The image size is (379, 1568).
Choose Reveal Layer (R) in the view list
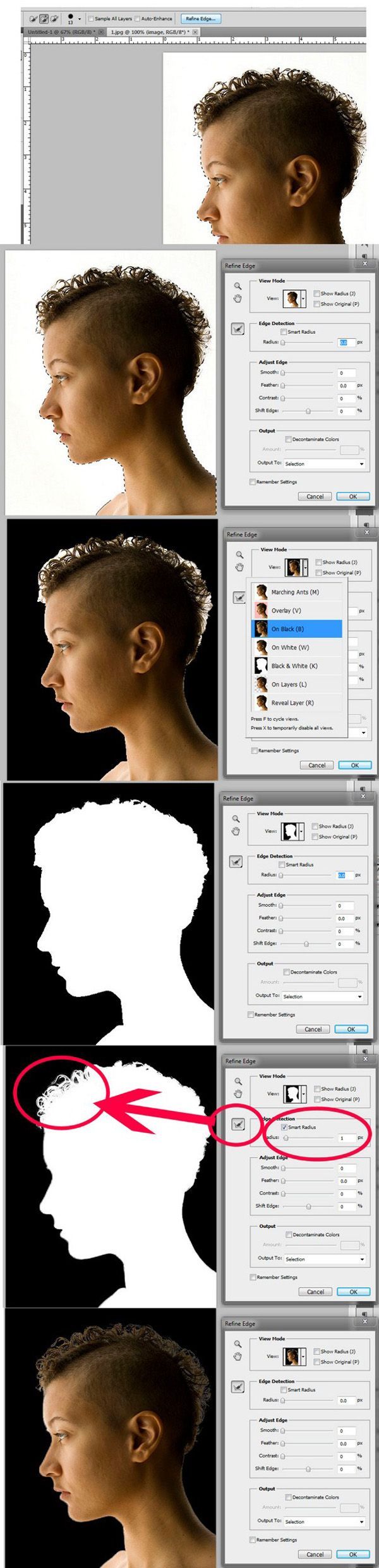click(x=297, y=702)
